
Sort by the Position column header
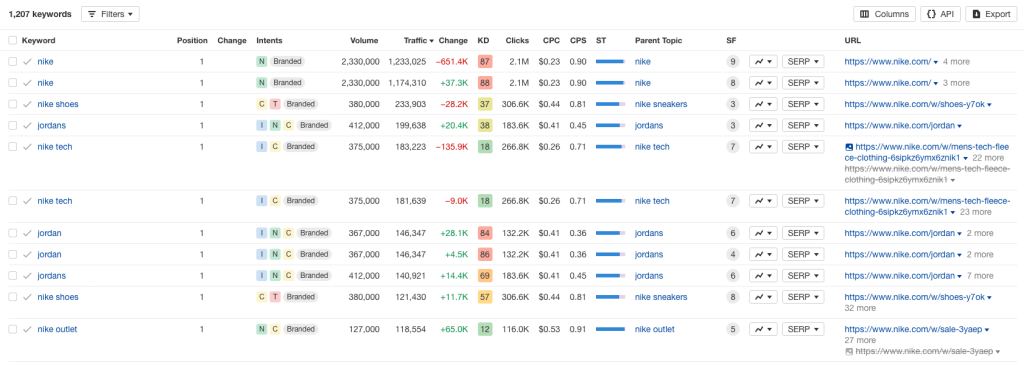click(192, 40)
